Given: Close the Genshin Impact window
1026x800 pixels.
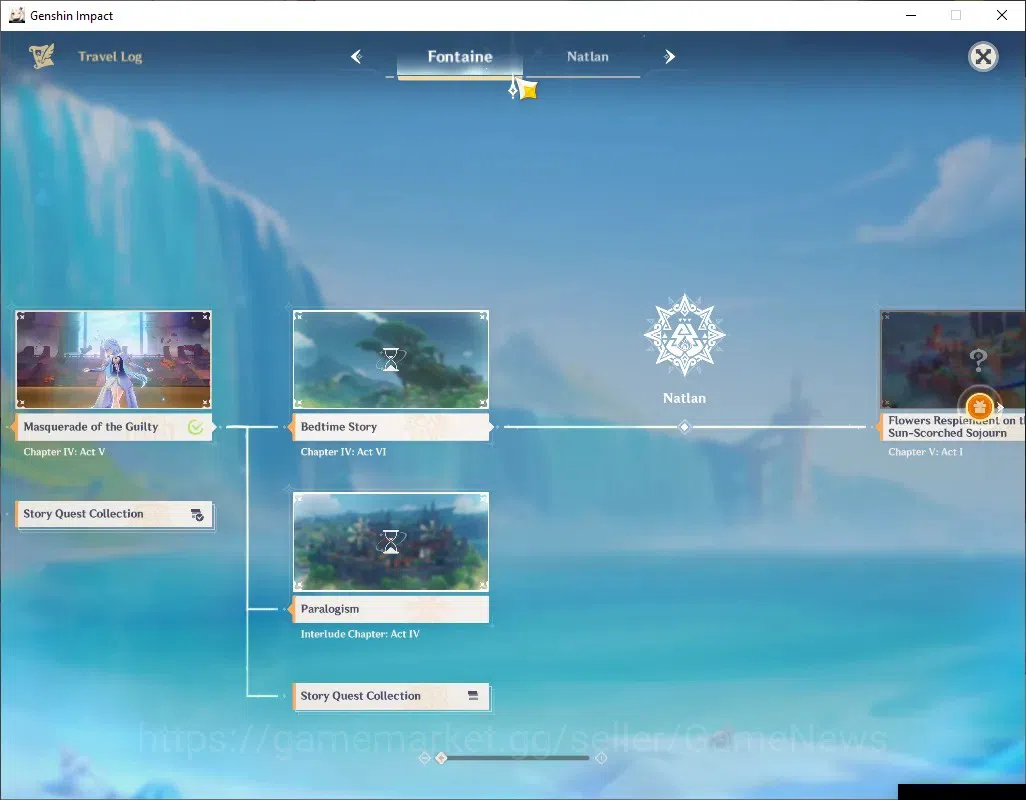Looking at the screenshot, I should 1002,15.
